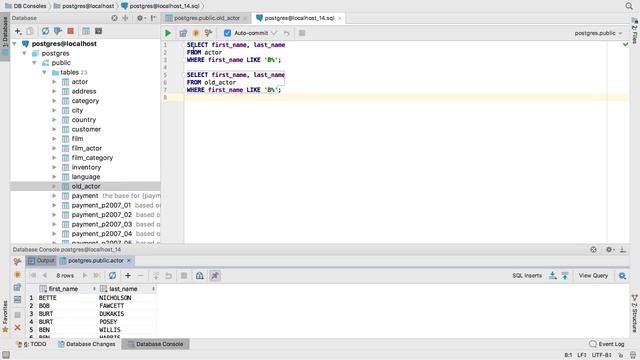Click the orange View Parameters icon in editor toolbar

coord(196,33)
